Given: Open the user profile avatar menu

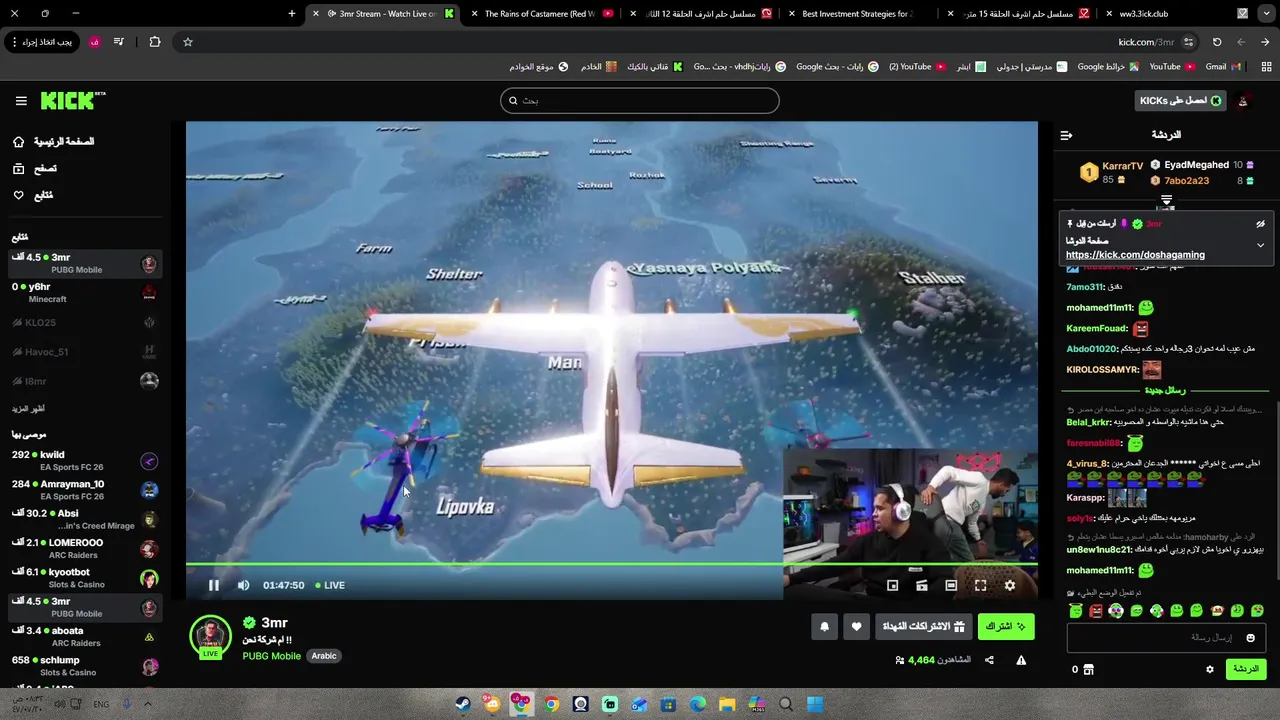Looking at the screenshot, I should pyautogui.click(x=1243, y=100).
